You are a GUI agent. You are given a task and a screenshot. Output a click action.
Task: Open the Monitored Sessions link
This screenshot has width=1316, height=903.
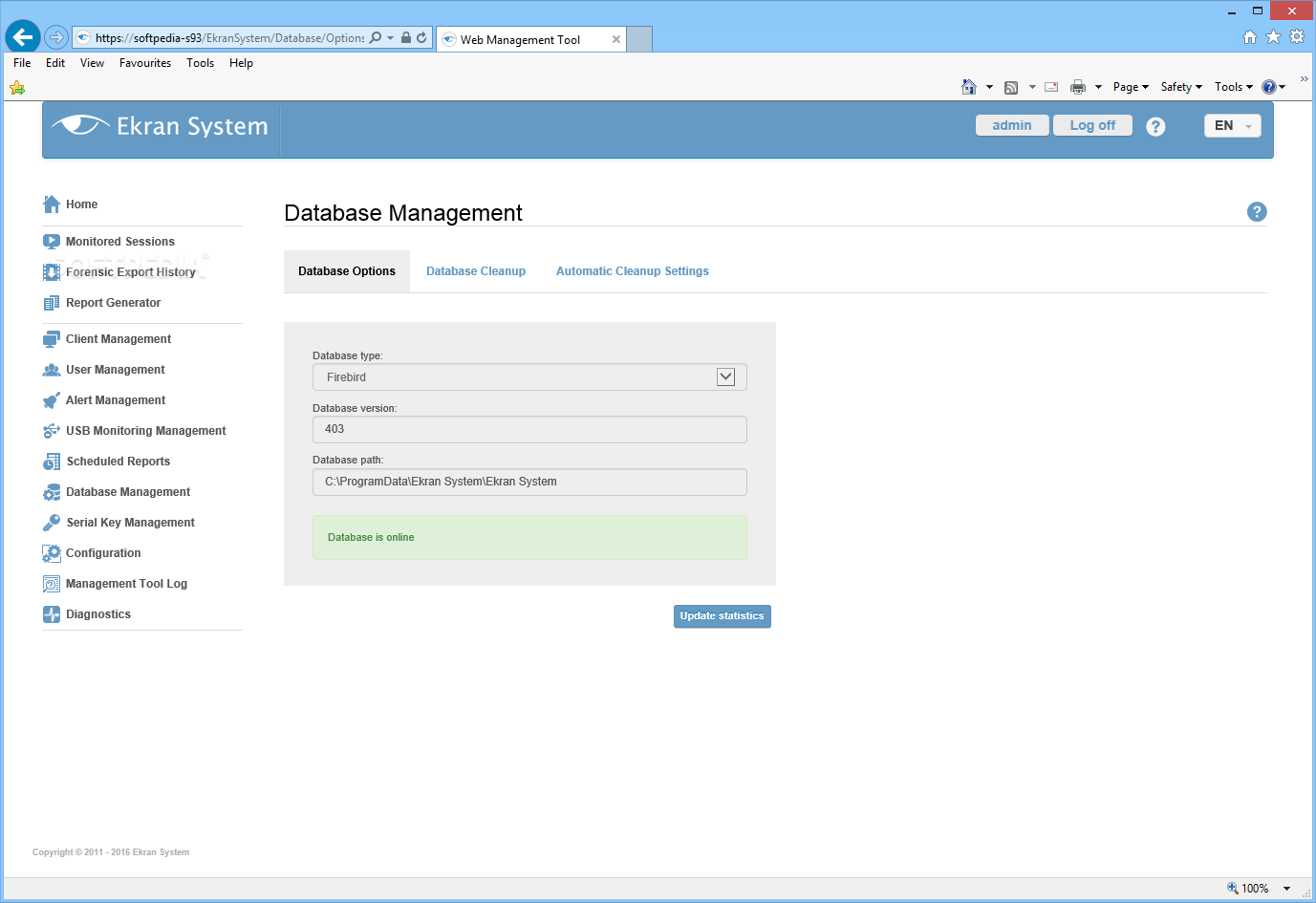[120, 242]
